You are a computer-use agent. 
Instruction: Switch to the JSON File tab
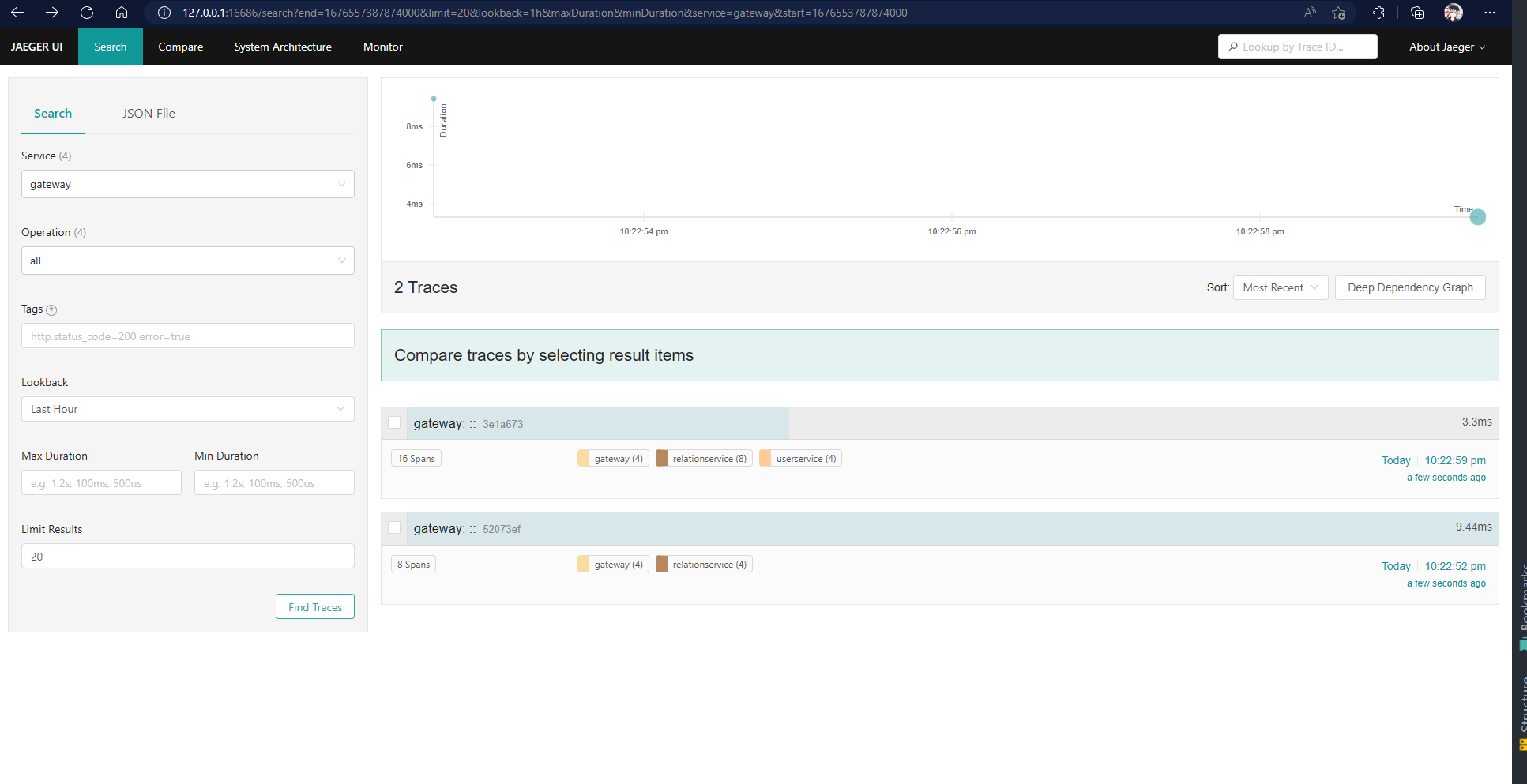pyautogui.click(x=149, y=114)
